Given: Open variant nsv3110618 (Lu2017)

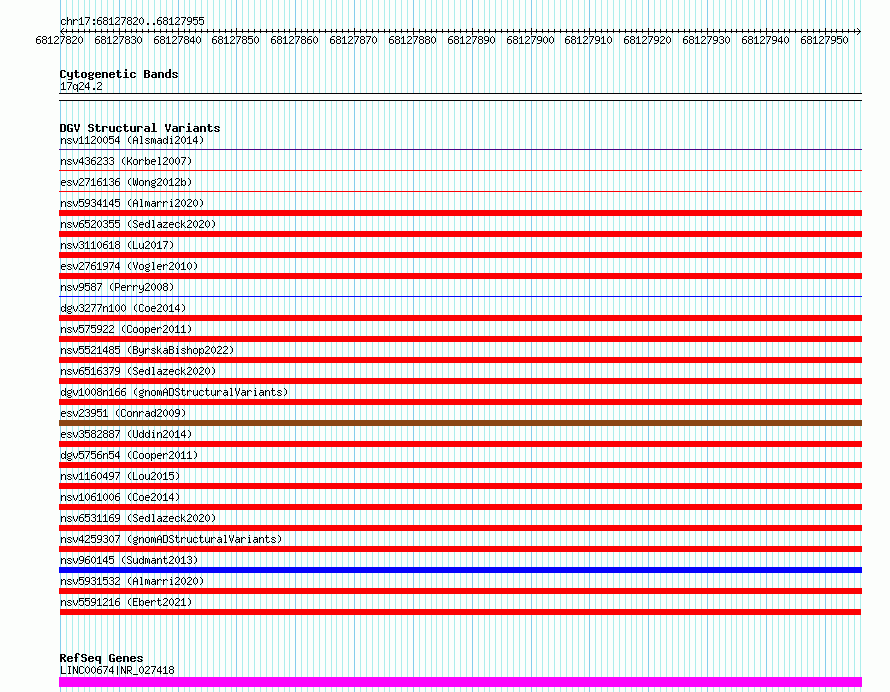Looking at the screenshot, I should 117,245.
